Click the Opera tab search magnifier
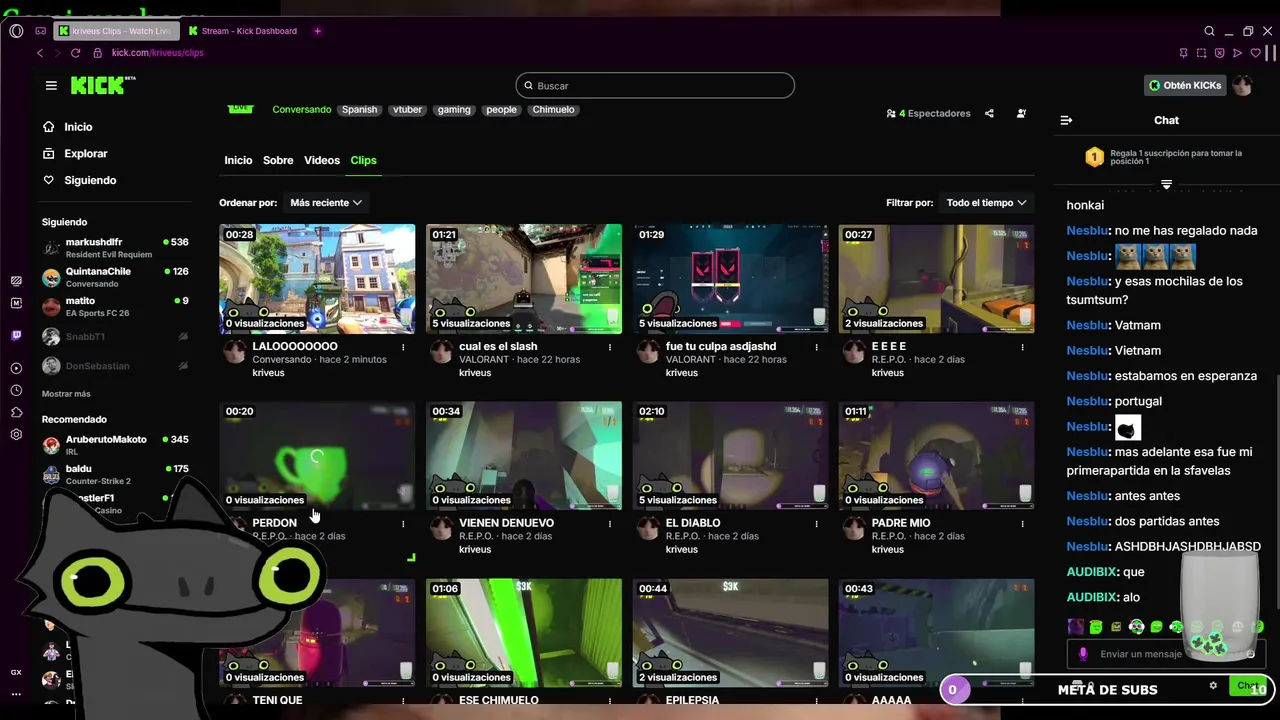Viewport: 1280px width, 720px height. click(1209, 31)
